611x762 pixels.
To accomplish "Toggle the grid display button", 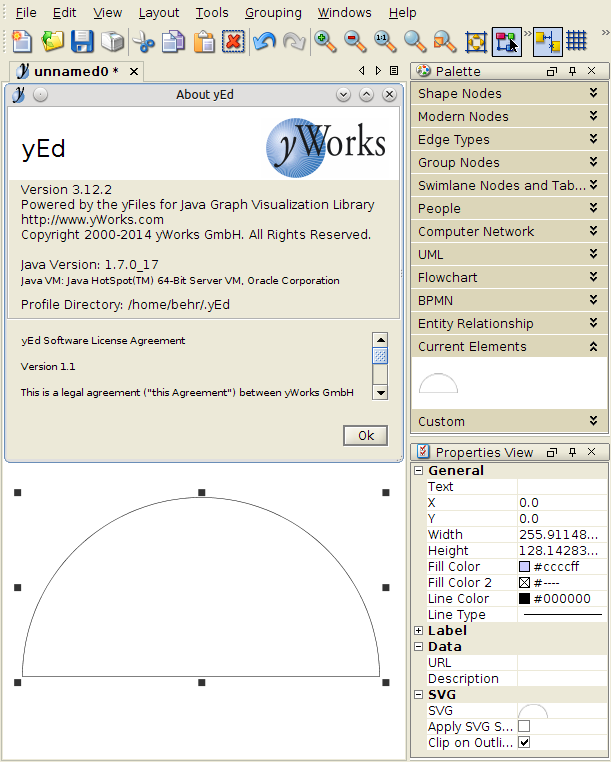I will (x=576, y=41).
